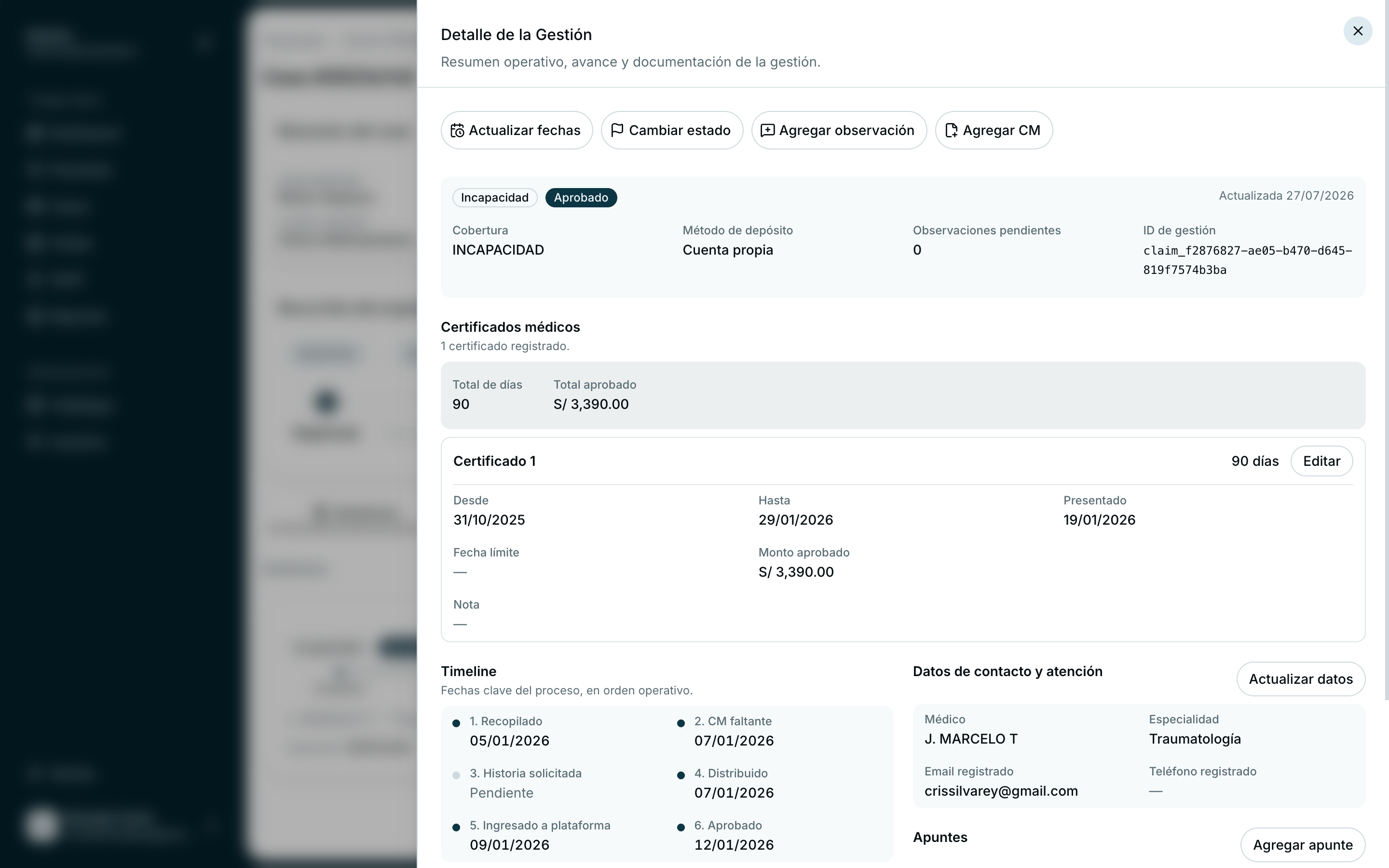Edit Certificado 1 with the Editar button
The width and height of the screenshot is (1389, 868).
point(1321,461)
